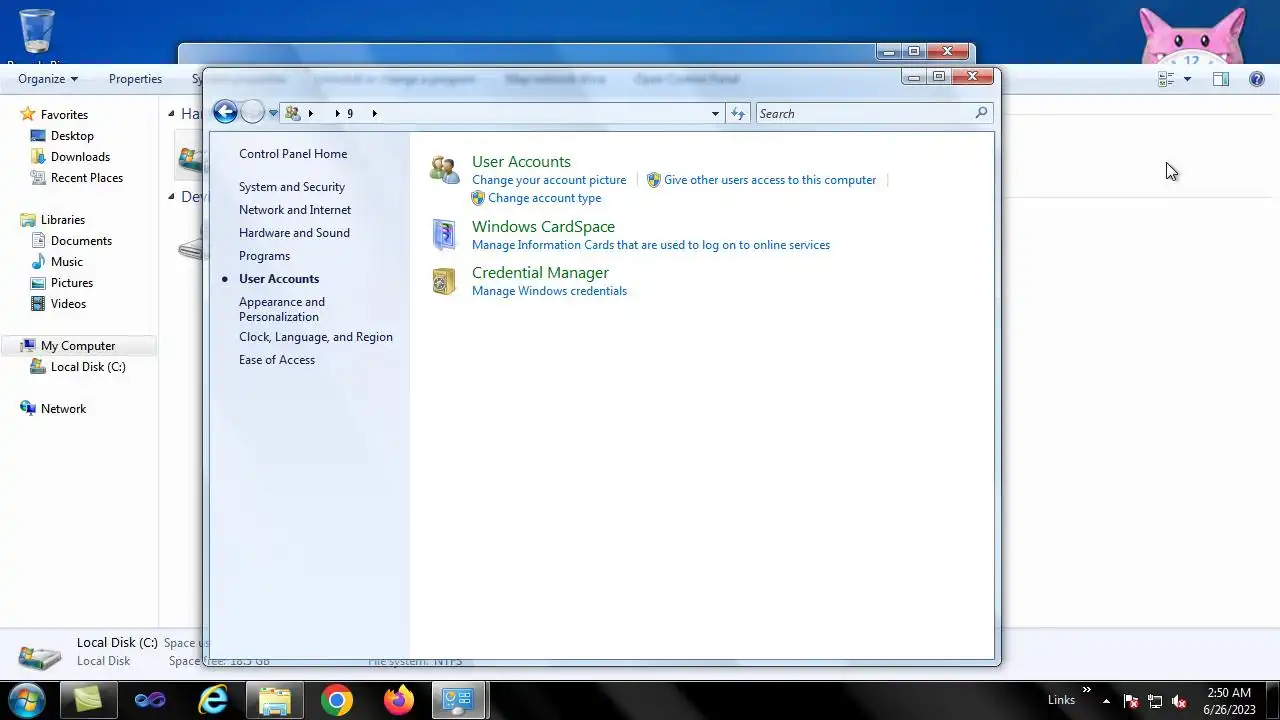Open Videos library in Explorer sidebar
This screenshot has width=1280, height=720.
(x=68, y=304)
